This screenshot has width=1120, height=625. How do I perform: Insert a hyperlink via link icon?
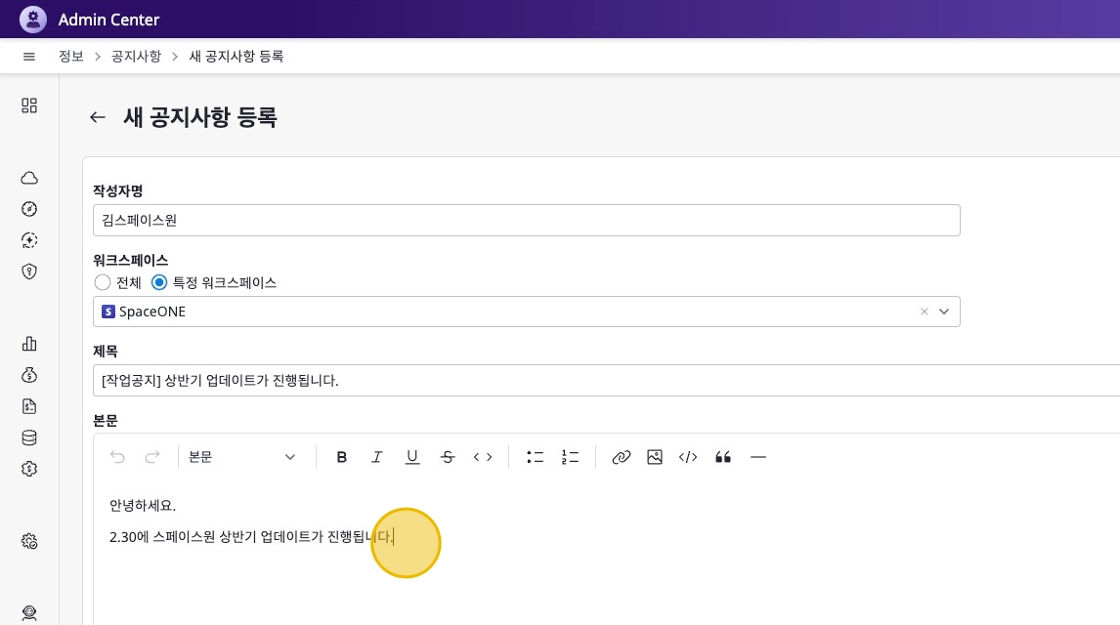coord(621,457)
